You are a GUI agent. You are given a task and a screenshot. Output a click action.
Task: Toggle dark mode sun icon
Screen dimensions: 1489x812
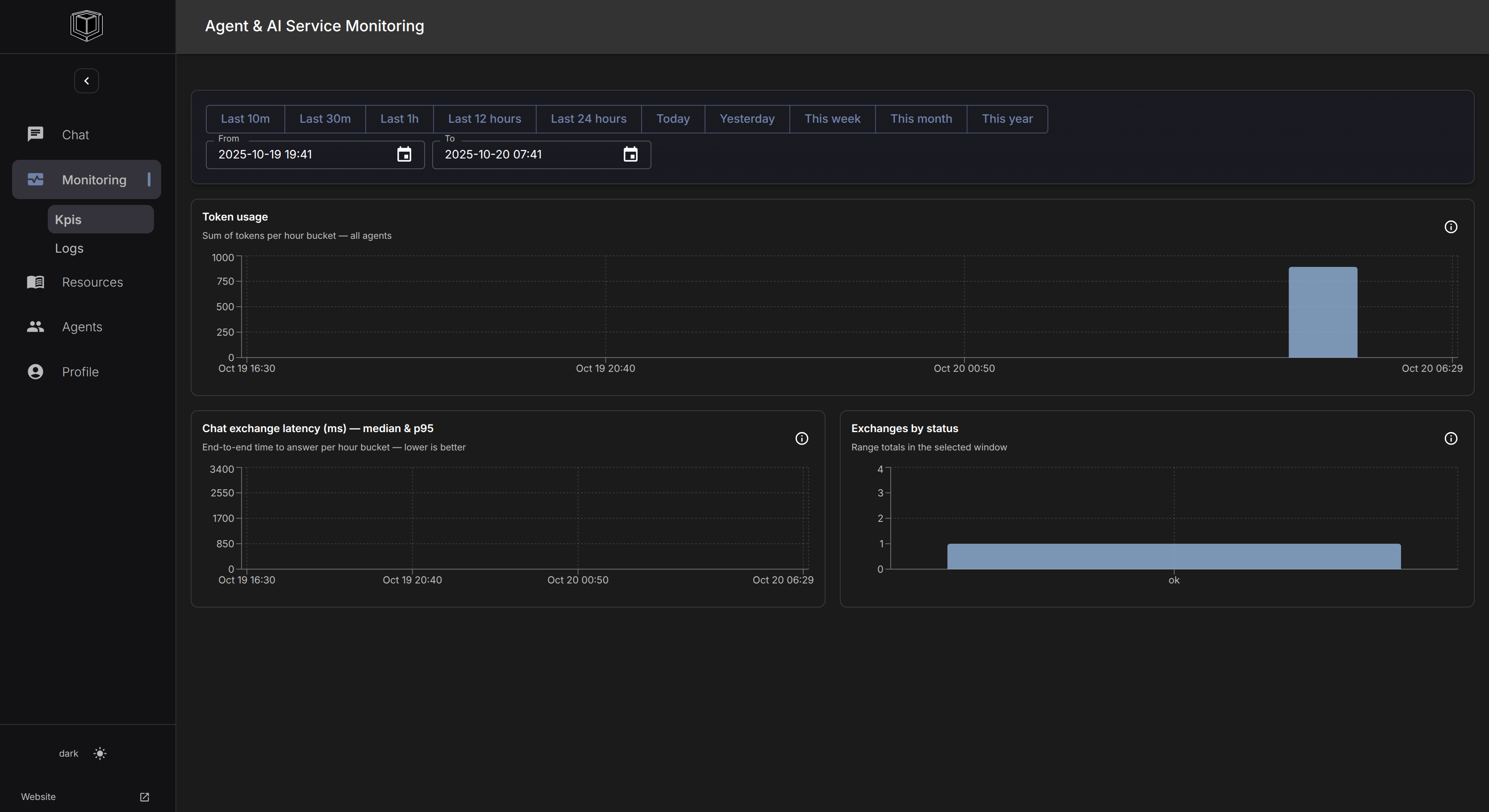[100, 753]
